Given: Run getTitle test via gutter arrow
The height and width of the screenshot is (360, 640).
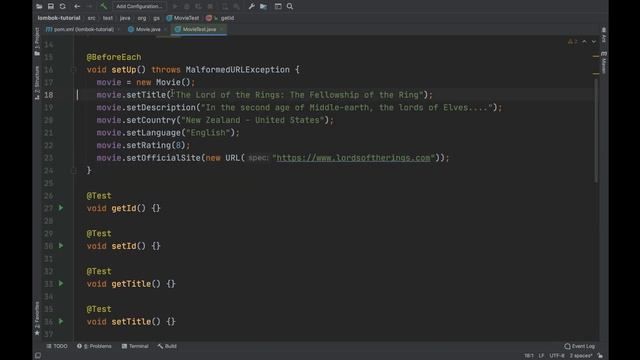Looking at the screenshot, I should tap(61, 283).
